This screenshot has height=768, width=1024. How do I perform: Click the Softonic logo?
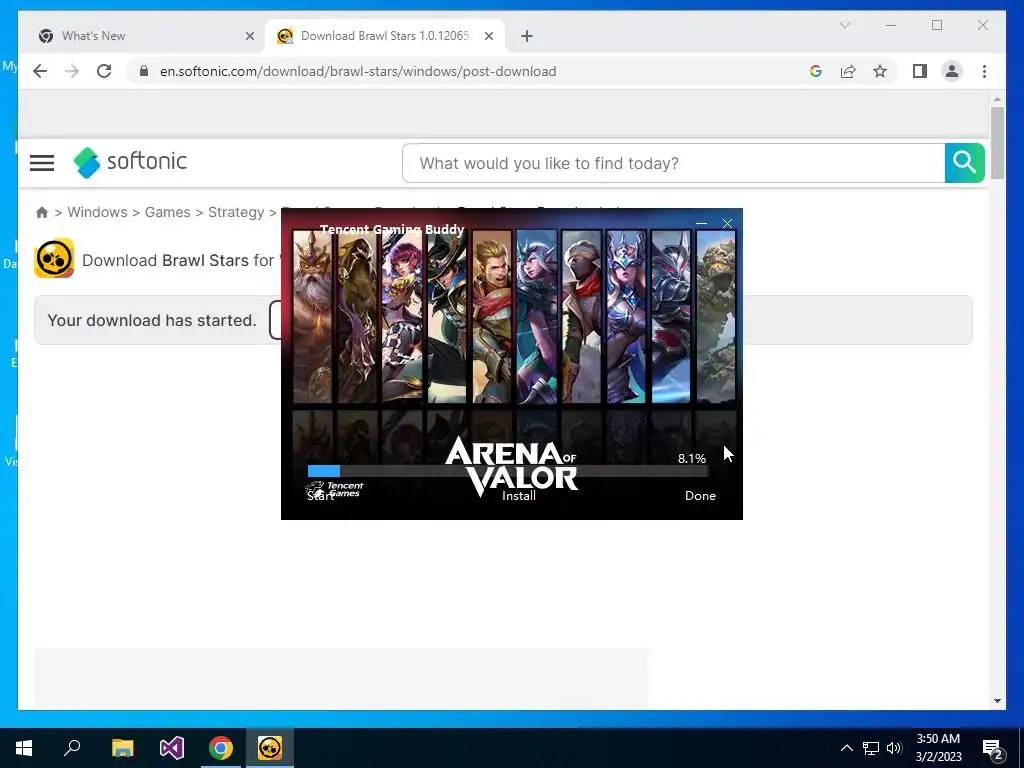(130, 162)
